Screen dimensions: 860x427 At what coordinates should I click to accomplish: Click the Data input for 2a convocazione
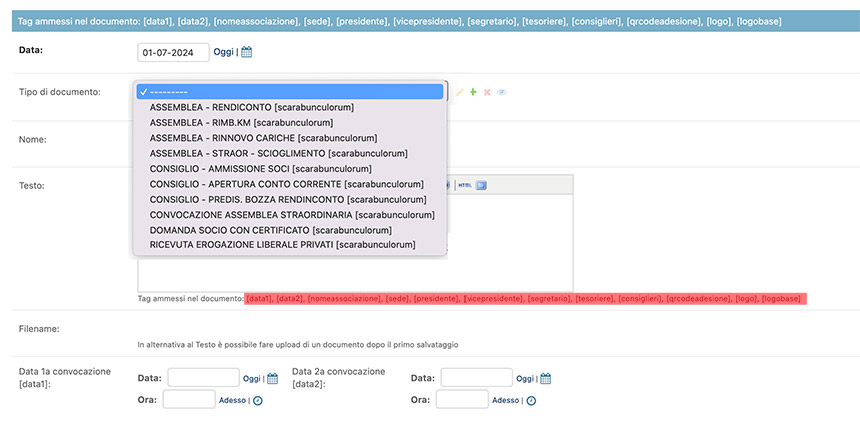477,378
